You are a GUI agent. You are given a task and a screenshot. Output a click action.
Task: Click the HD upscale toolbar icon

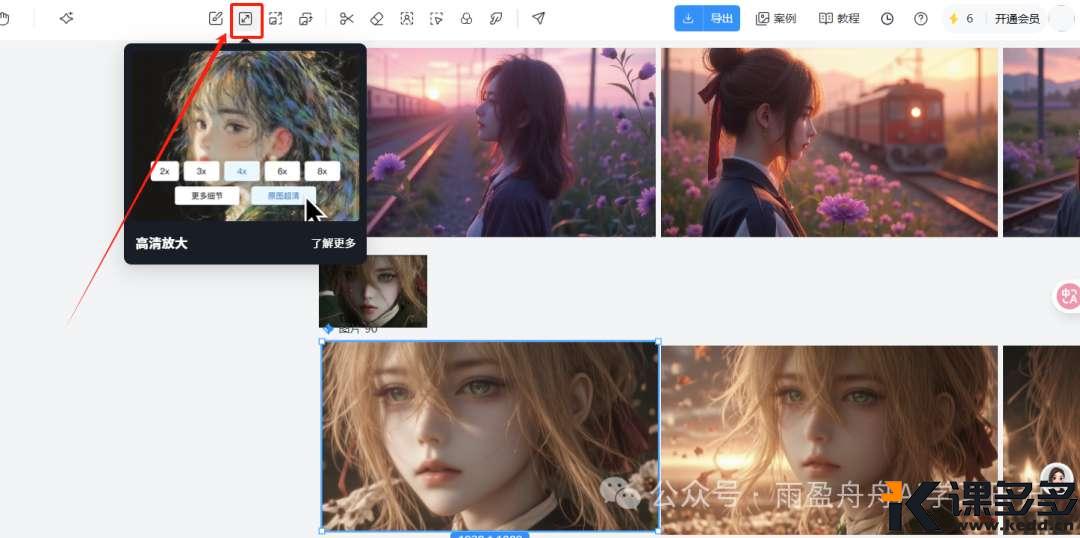(x=246, y=18)
